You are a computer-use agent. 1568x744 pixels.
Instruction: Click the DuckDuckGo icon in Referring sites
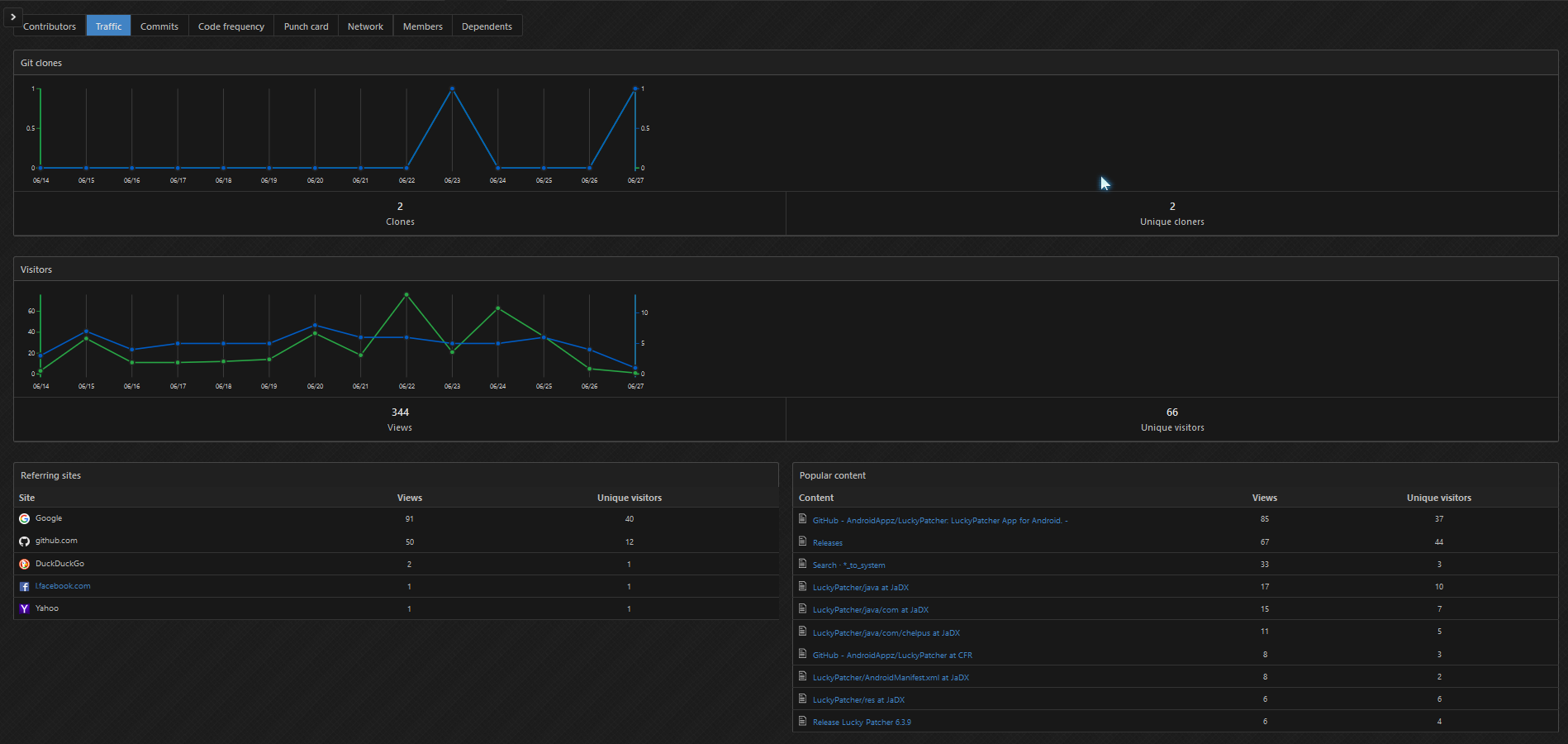click(x=25, y=564)
